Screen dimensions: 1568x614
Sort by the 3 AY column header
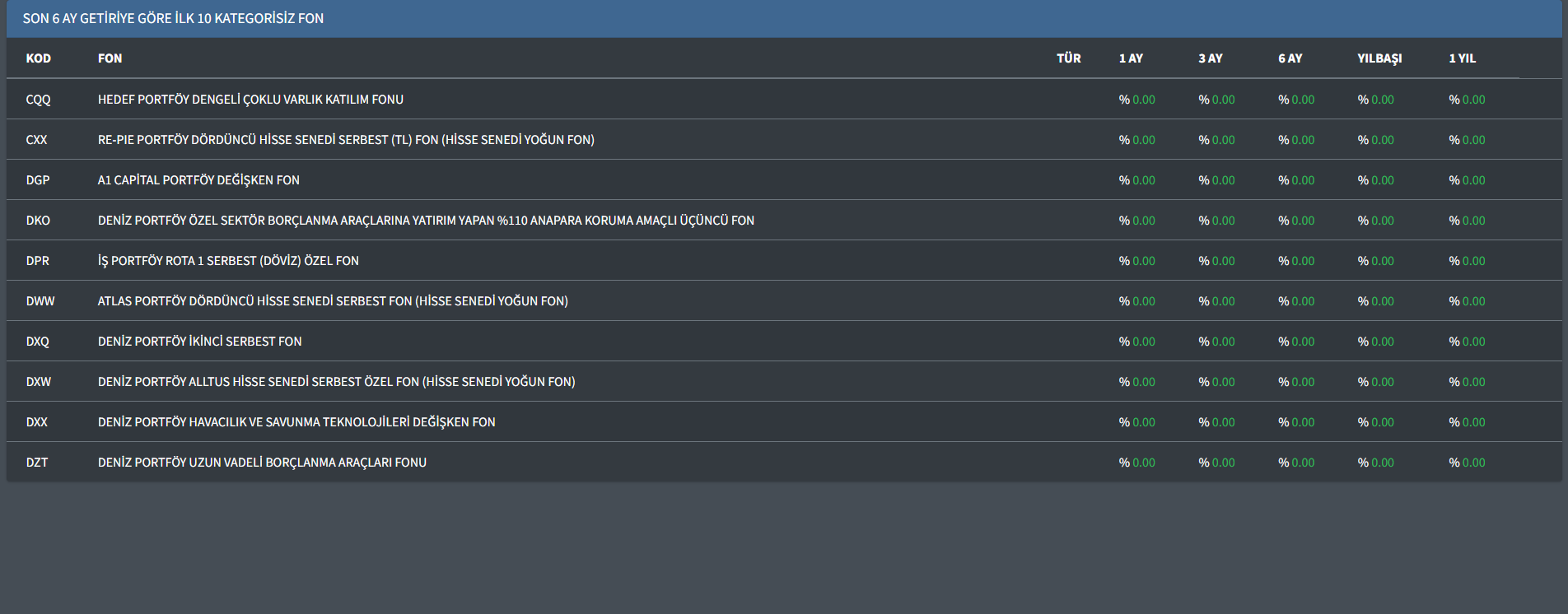click(x=1210, y=58)
